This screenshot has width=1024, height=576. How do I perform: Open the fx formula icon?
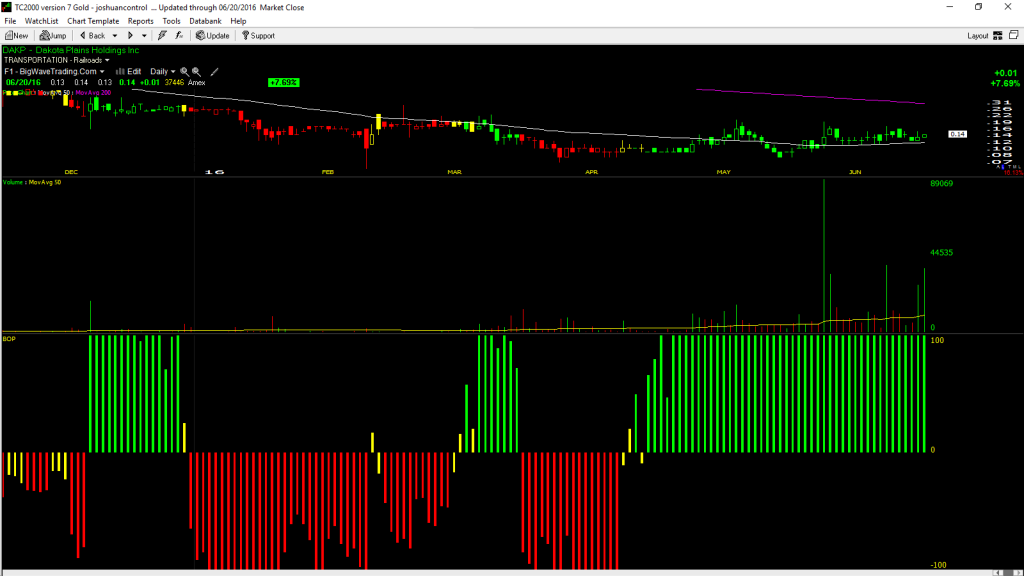coord(179,36)
